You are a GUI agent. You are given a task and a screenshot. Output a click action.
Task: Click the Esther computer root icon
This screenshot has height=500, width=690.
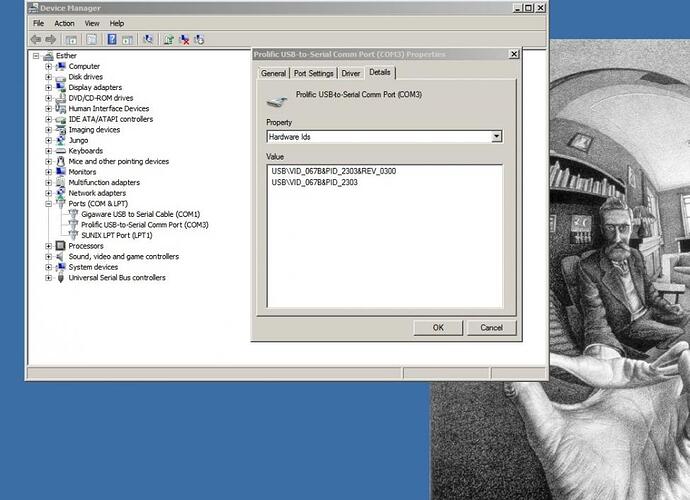click(48, 56)
